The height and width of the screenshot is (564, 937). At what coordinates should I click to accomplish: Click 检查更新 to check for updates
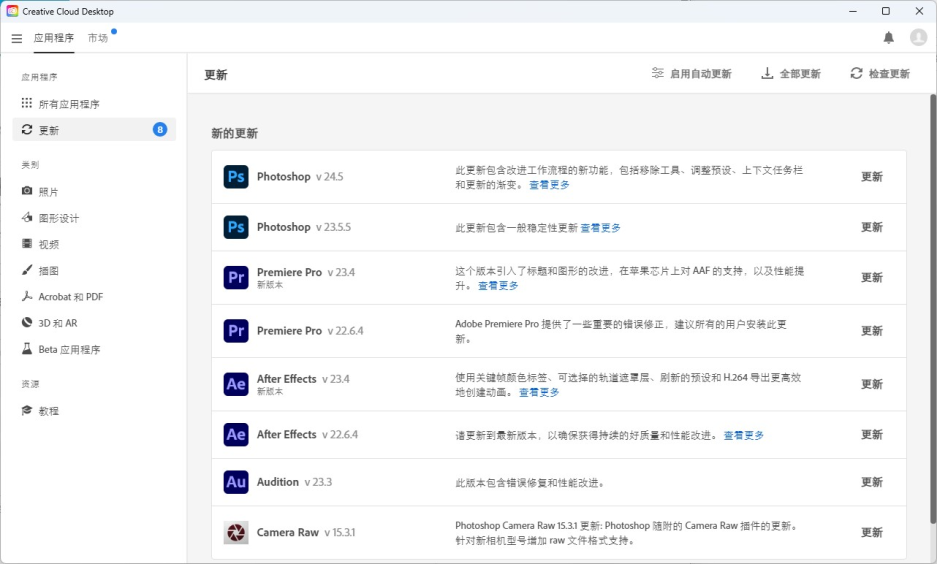(880, 74)
